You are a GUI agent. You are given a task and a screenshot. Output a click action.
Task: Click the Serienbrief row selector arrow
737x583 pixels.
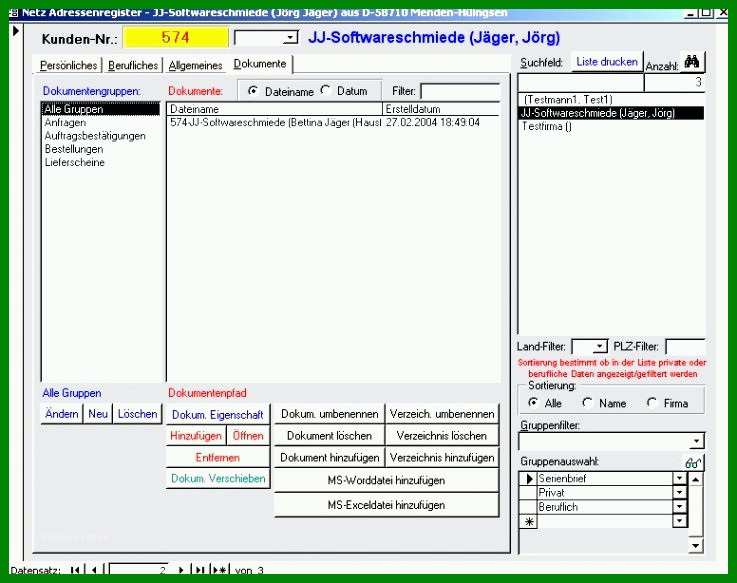coord(529,479)
